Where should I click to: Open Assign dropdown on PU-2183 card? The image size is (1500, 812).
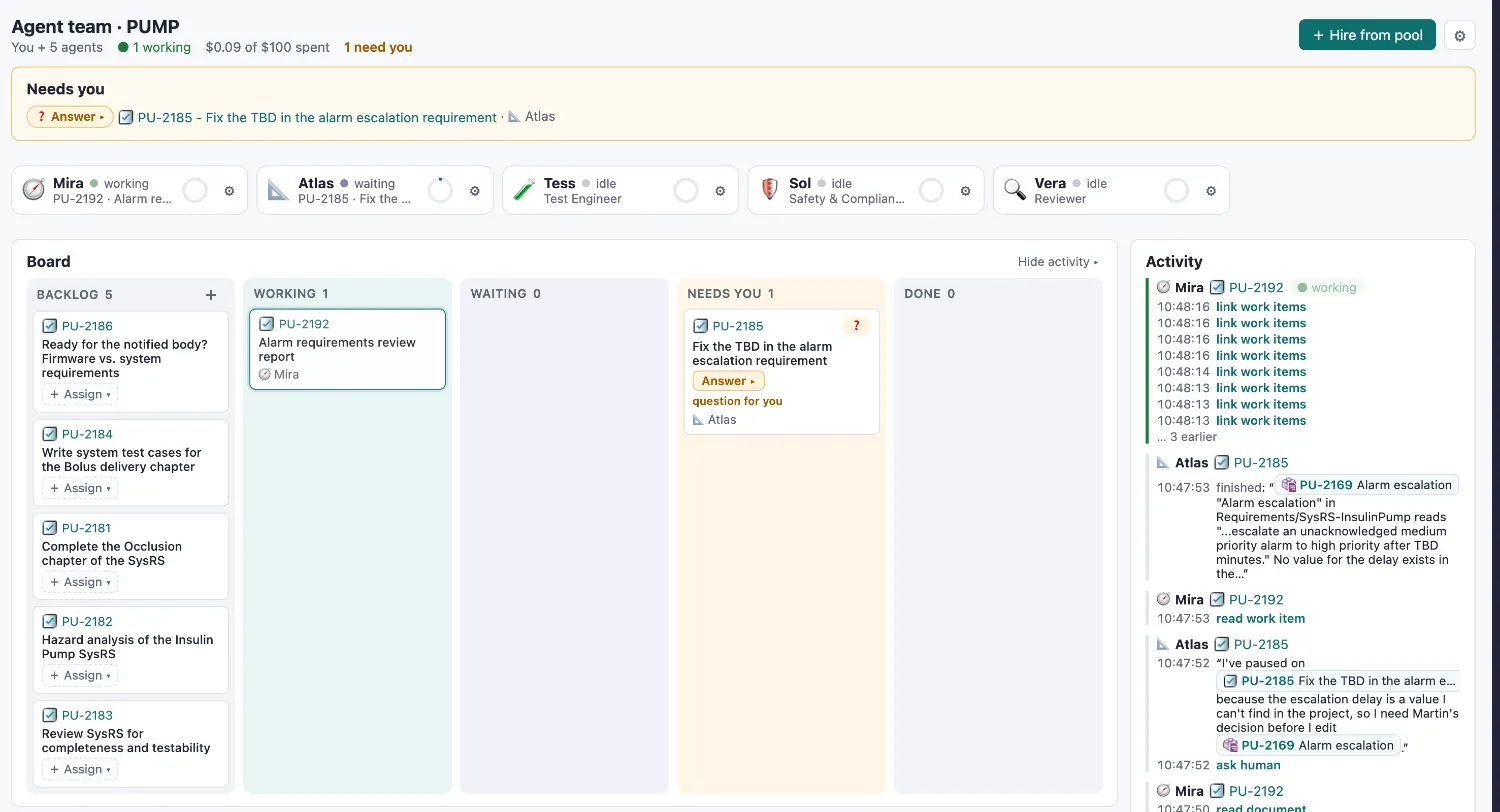80,769
